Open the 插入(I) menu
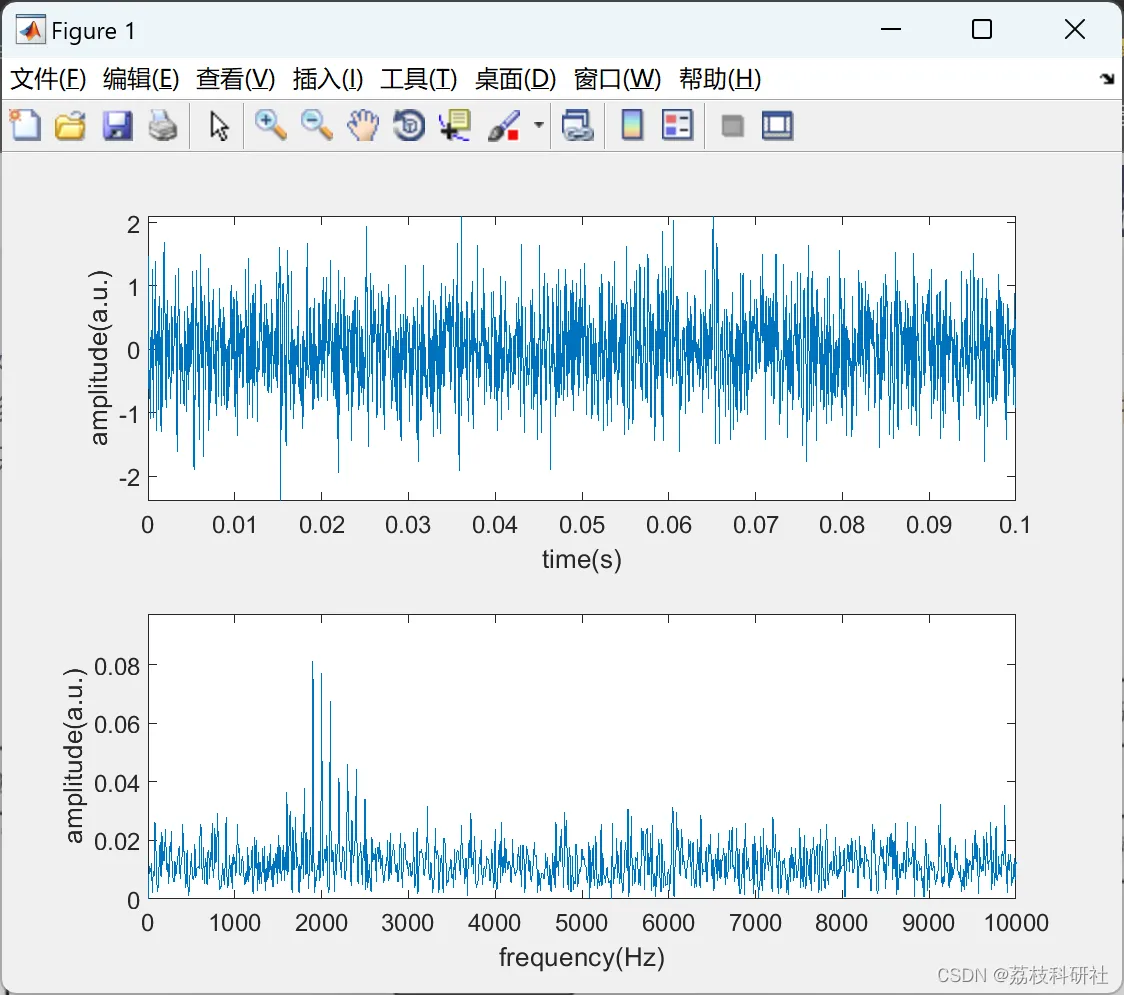The width and height of the screenshot is (1124, 995). point(328,79)
